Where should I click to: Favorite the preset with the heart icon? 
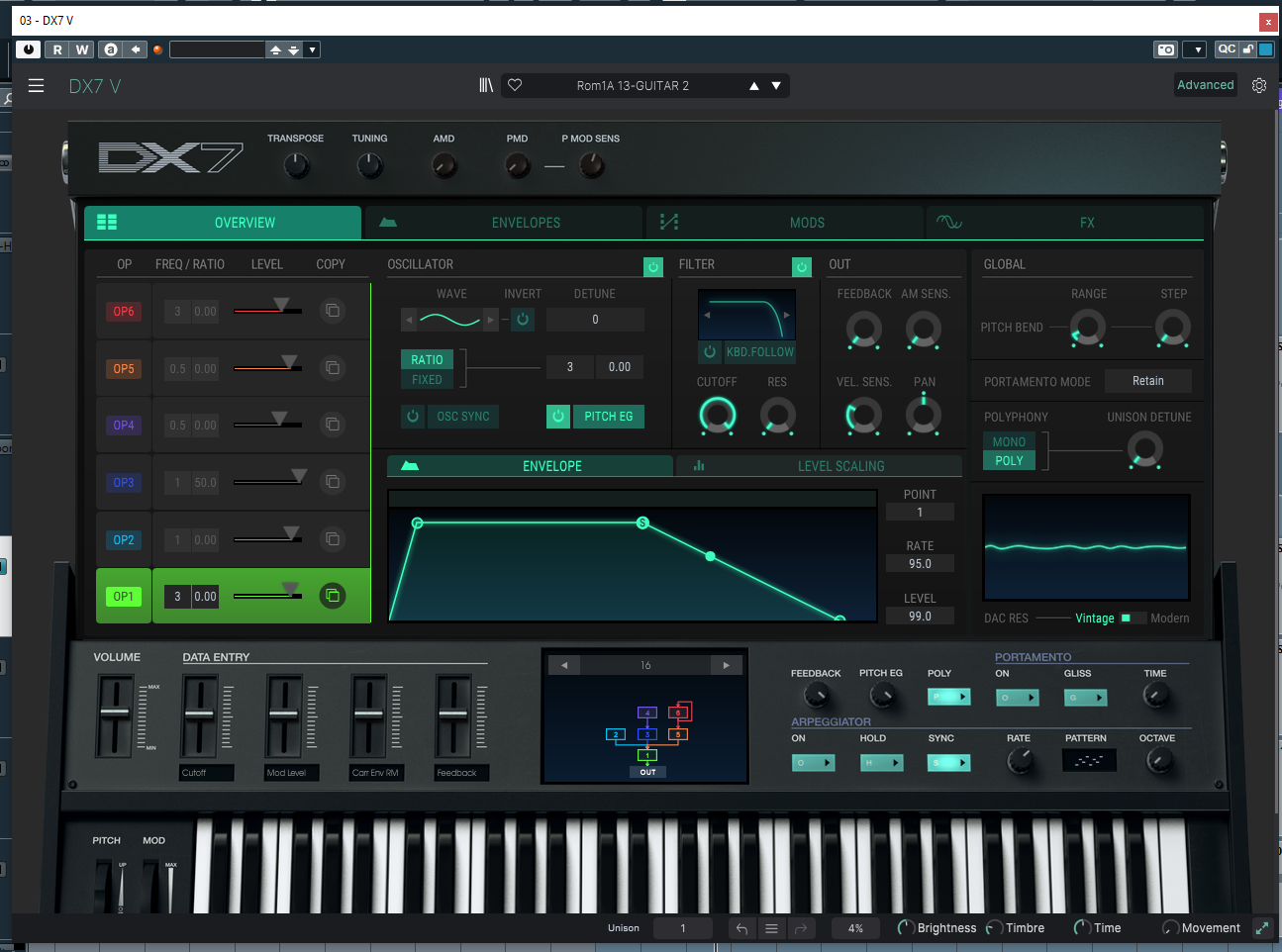coord(515,85)
